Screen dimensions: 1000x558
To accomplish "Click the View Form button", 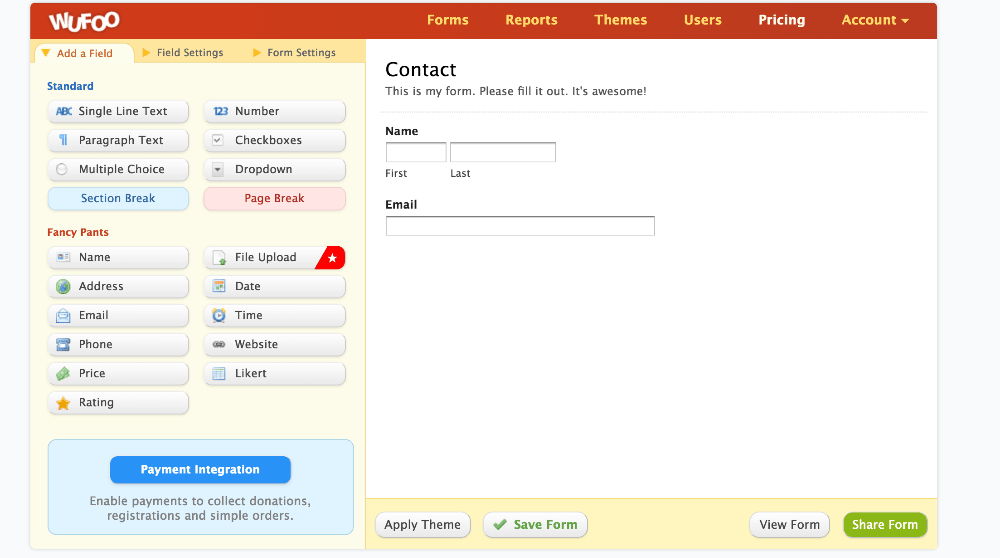I will (x=790, y=525).
